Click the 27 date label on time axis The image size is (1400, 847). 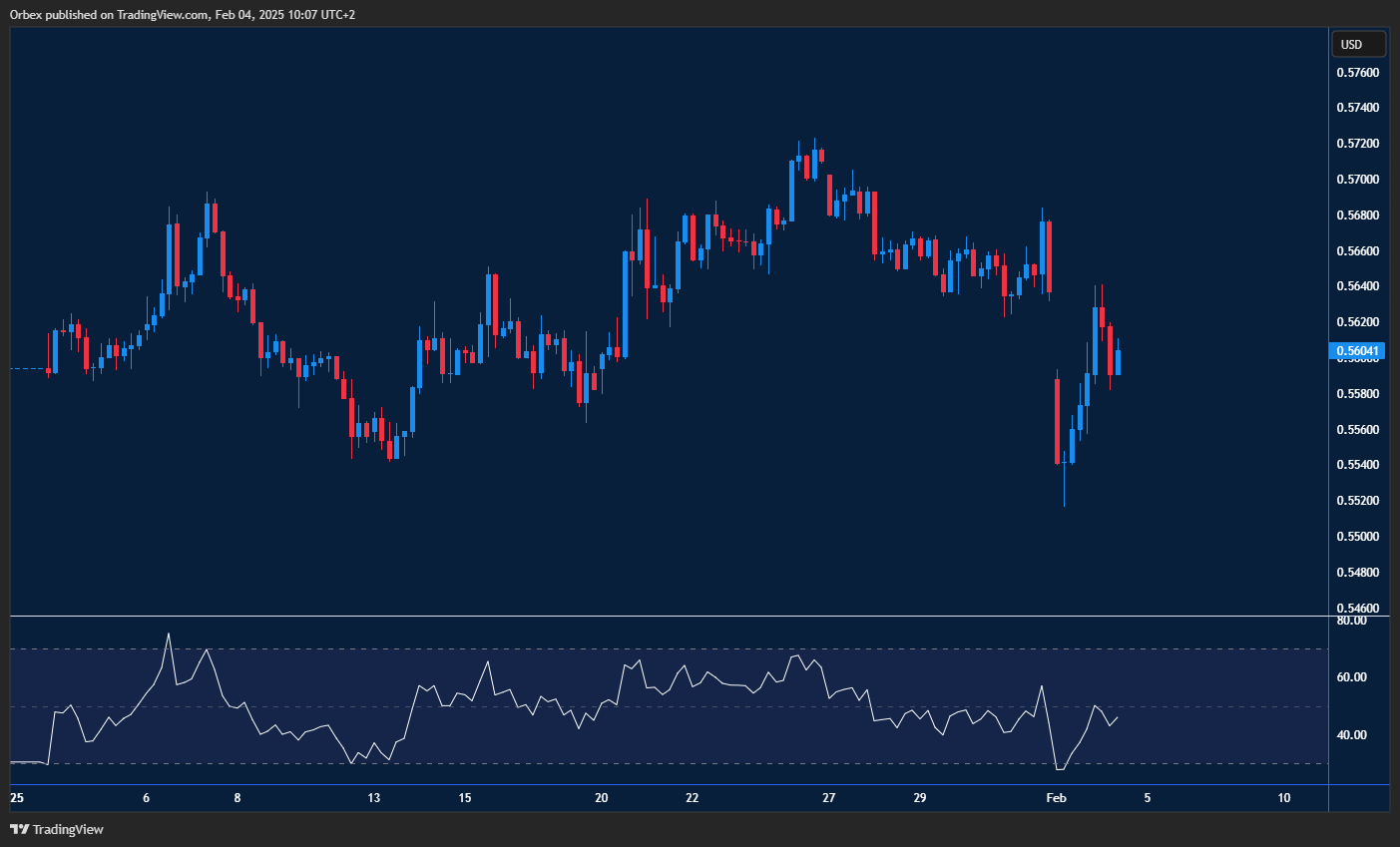click(x=828, y=798)
